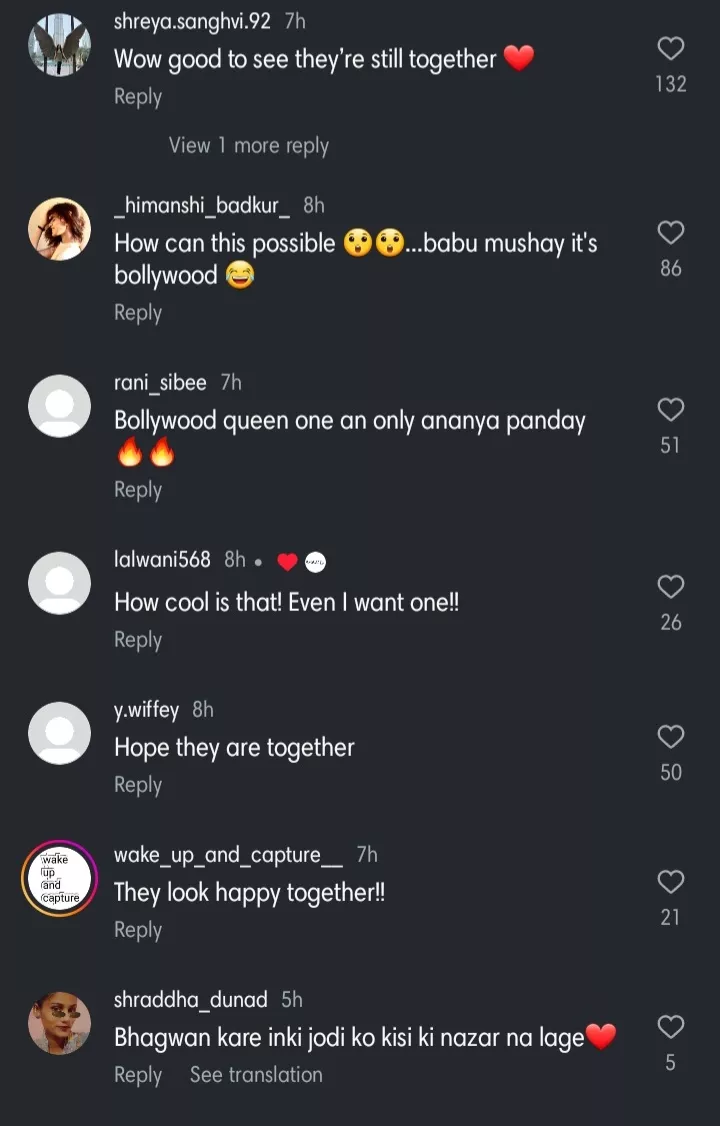The width and height of the screenshot is (720, 1126).
Task: Reply to shreya.sanghvi.92's comment
Action: pos(138,97)
